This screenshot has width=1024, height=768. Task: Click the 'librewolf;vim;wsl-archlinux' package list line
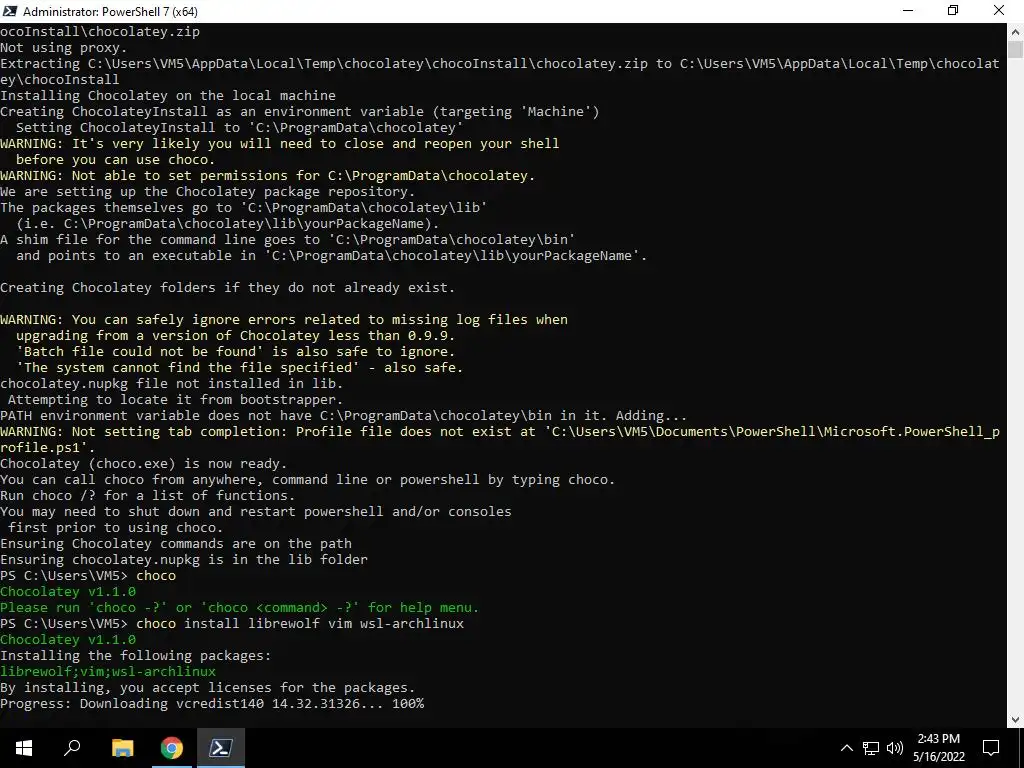tap(108, 671)
